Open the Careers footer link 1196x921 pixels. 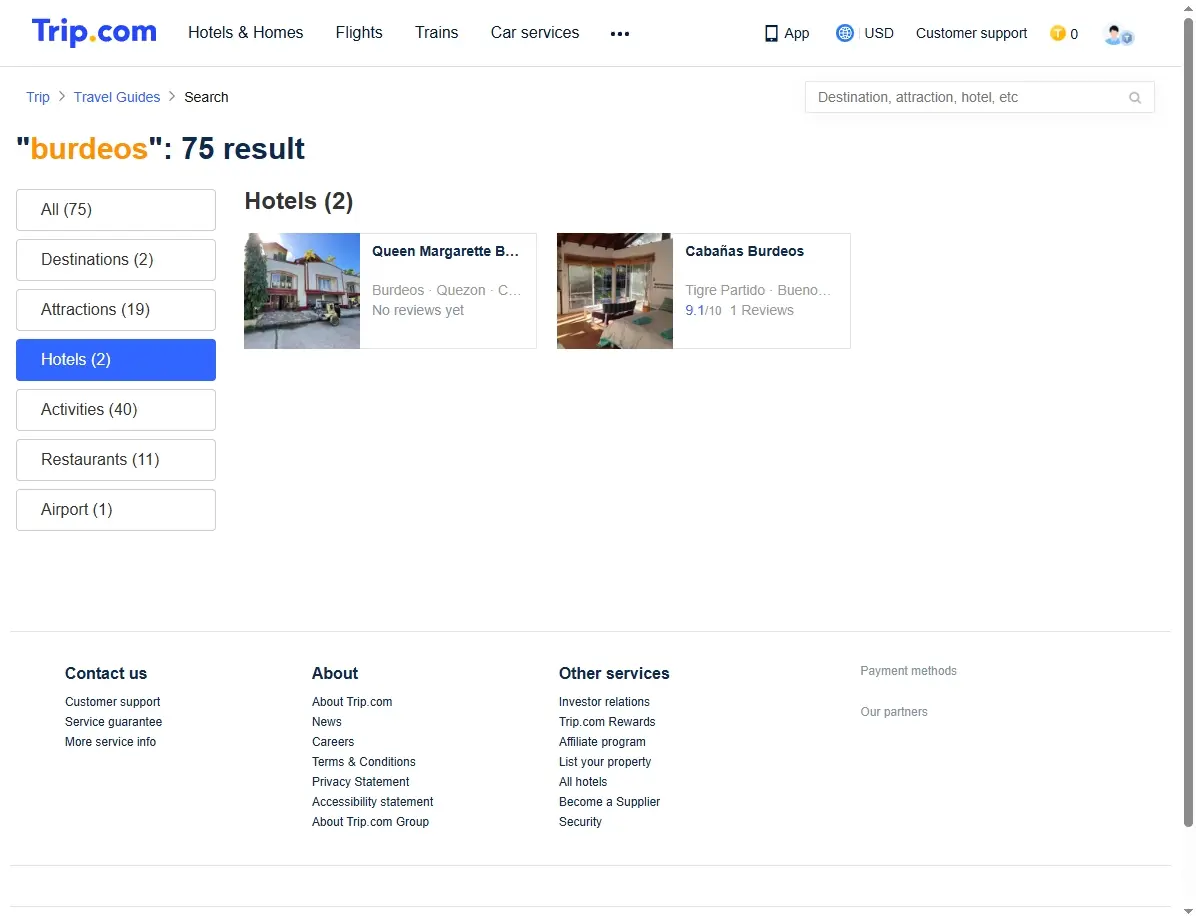[x=333, y=742]
